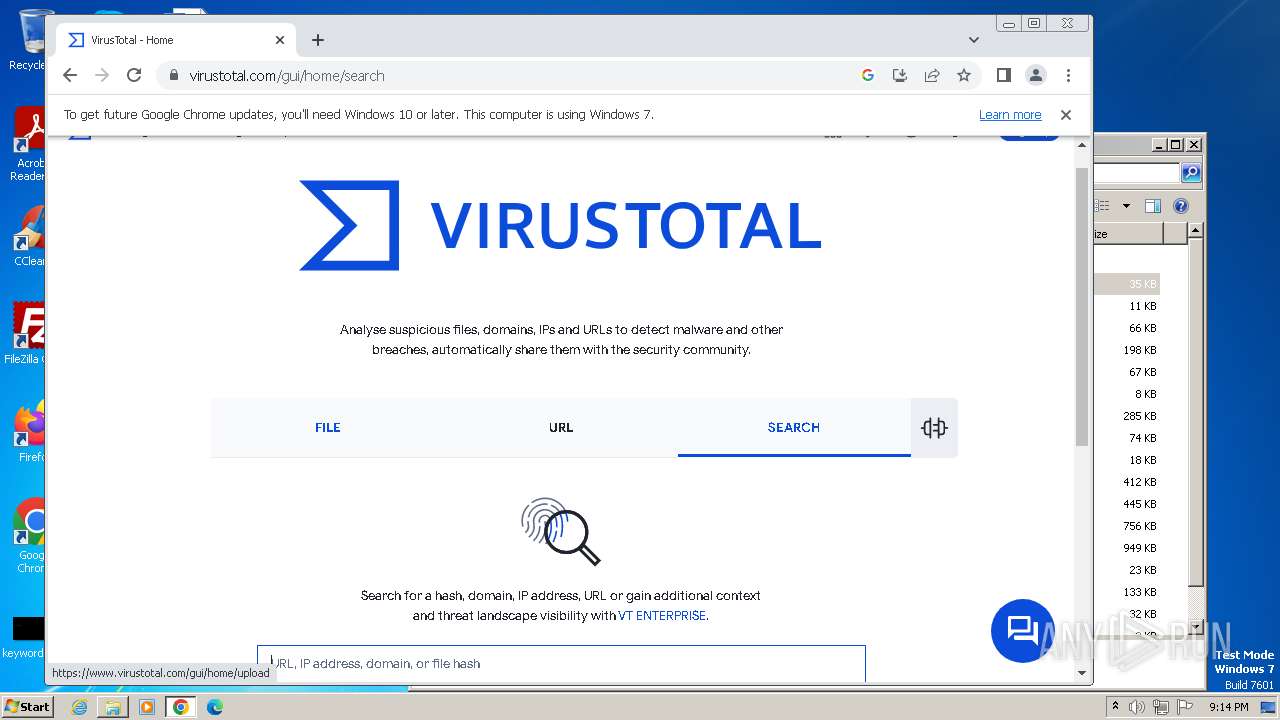The image size is (1280, 720).
Task: Open the Acrobat Reader desktop shortcut
Action: click(28, 145)
